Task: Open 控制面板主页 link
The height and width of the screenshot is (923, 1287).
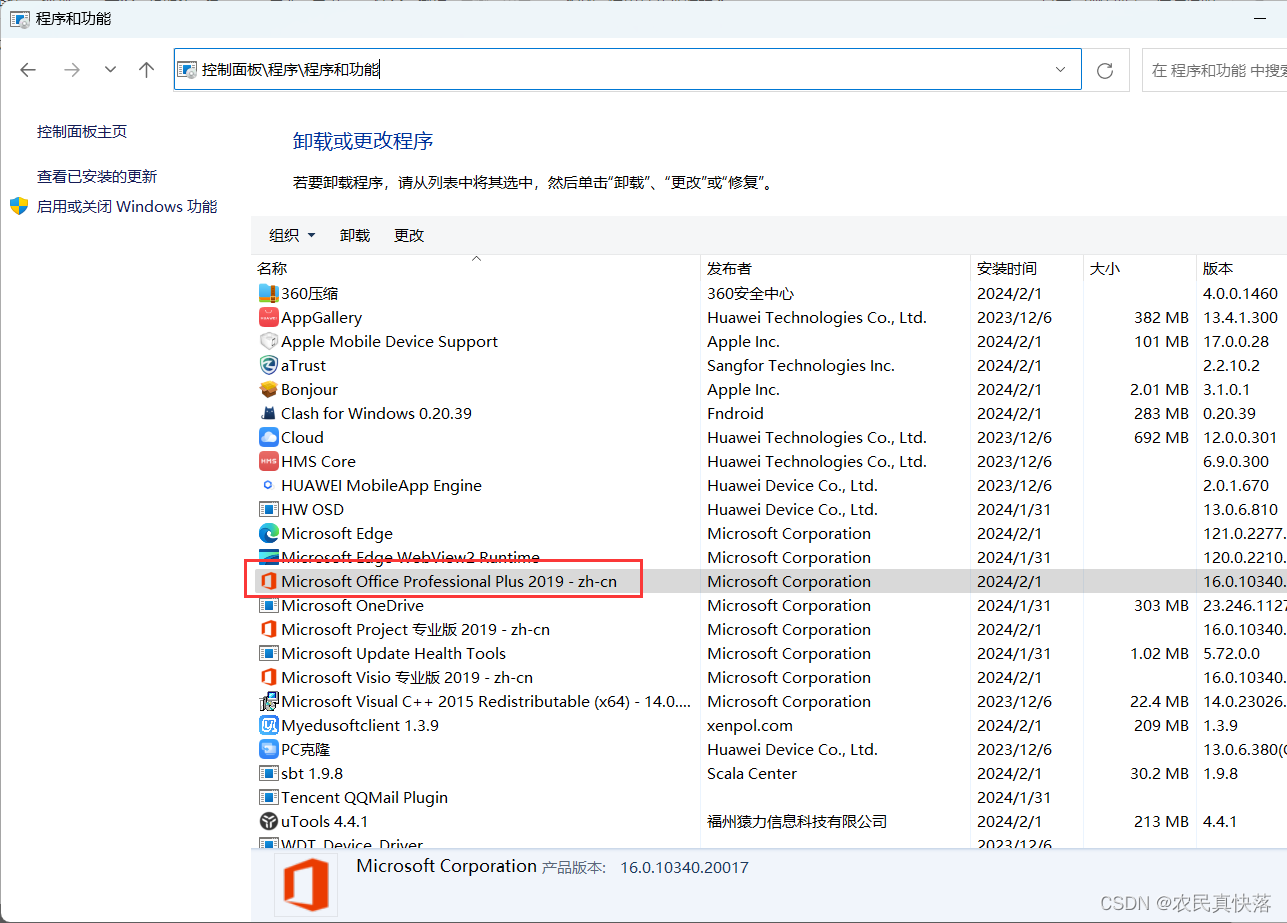Action: [x=82, y=131]
